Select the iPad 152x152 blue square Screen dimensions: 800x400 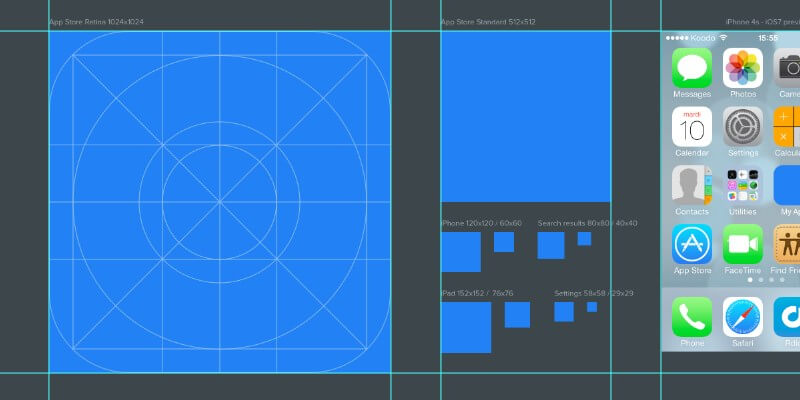[x=466, y=327]
